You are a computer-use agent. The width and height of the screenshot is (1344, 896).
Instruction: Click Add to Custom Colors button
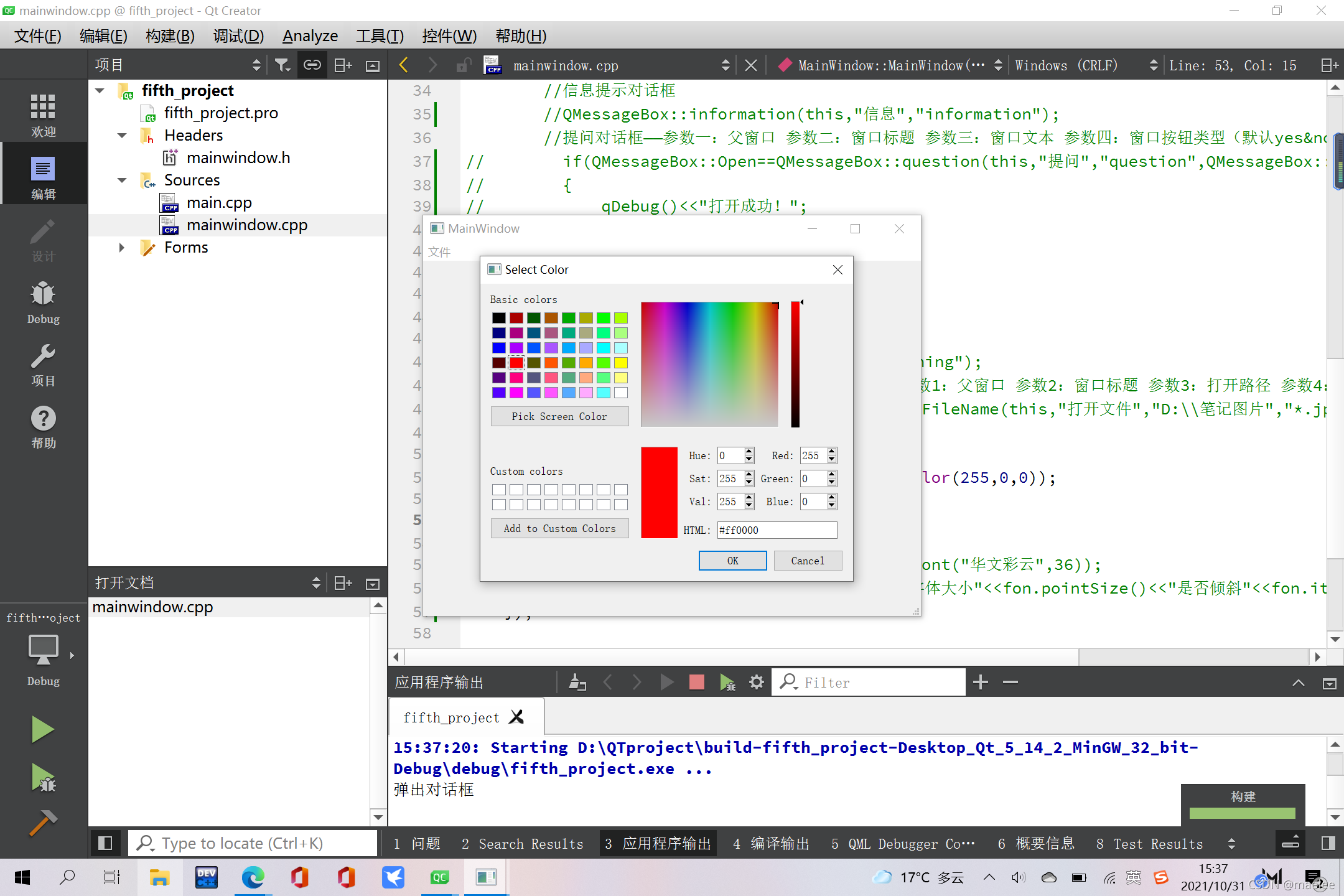click(558, 529)
